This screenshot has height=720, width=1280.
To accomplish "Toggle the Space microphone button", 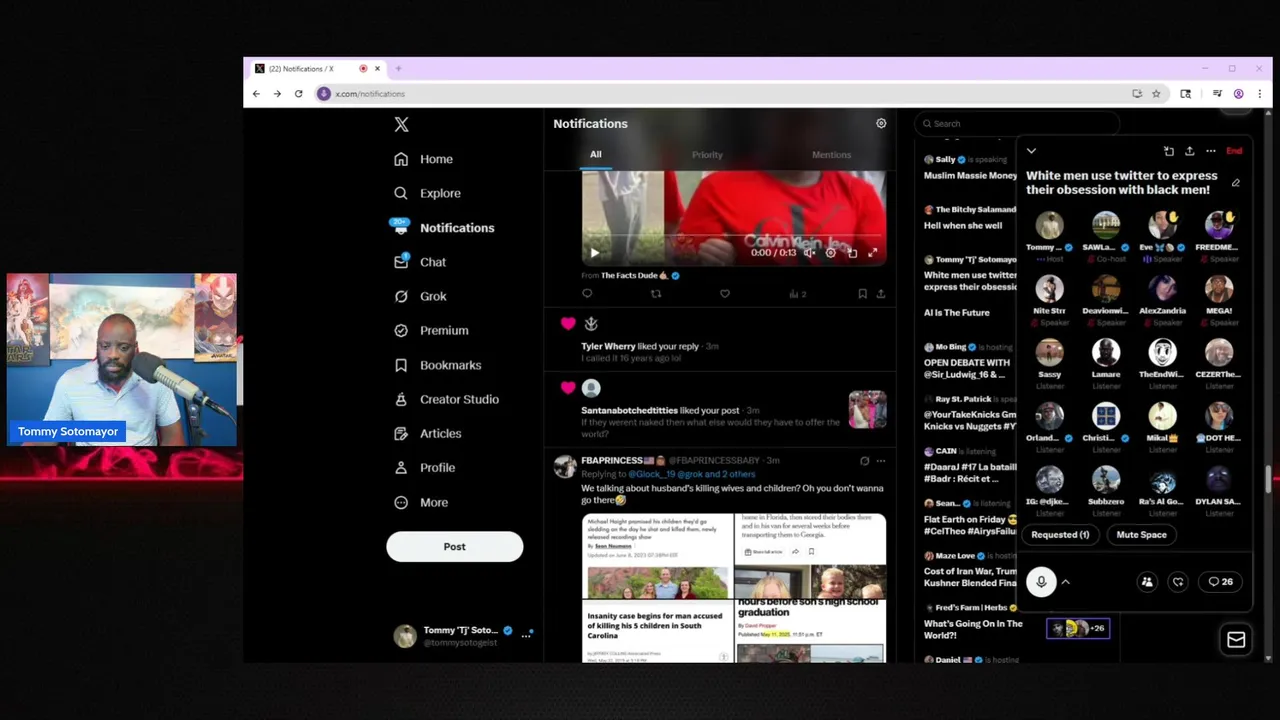I will [x=1041, y=582].
